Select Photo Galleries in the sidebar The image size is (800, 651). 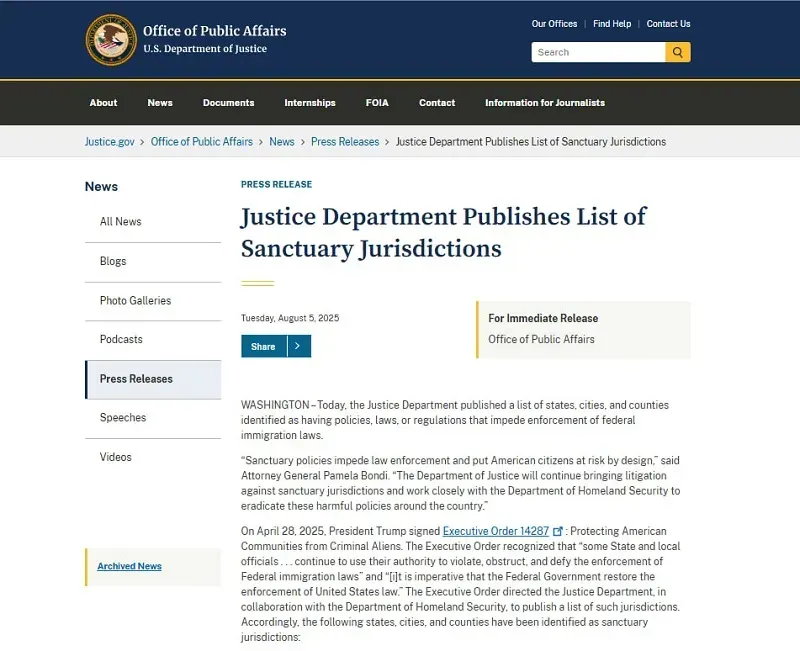(135, 300)
